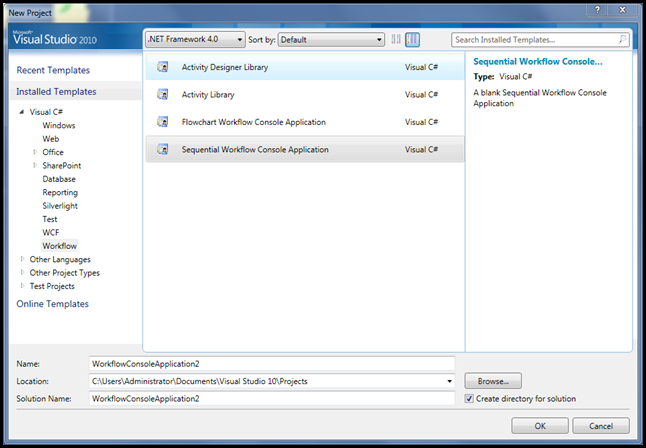
Task: Close the New Project dialog
Action: coord(623,10)
